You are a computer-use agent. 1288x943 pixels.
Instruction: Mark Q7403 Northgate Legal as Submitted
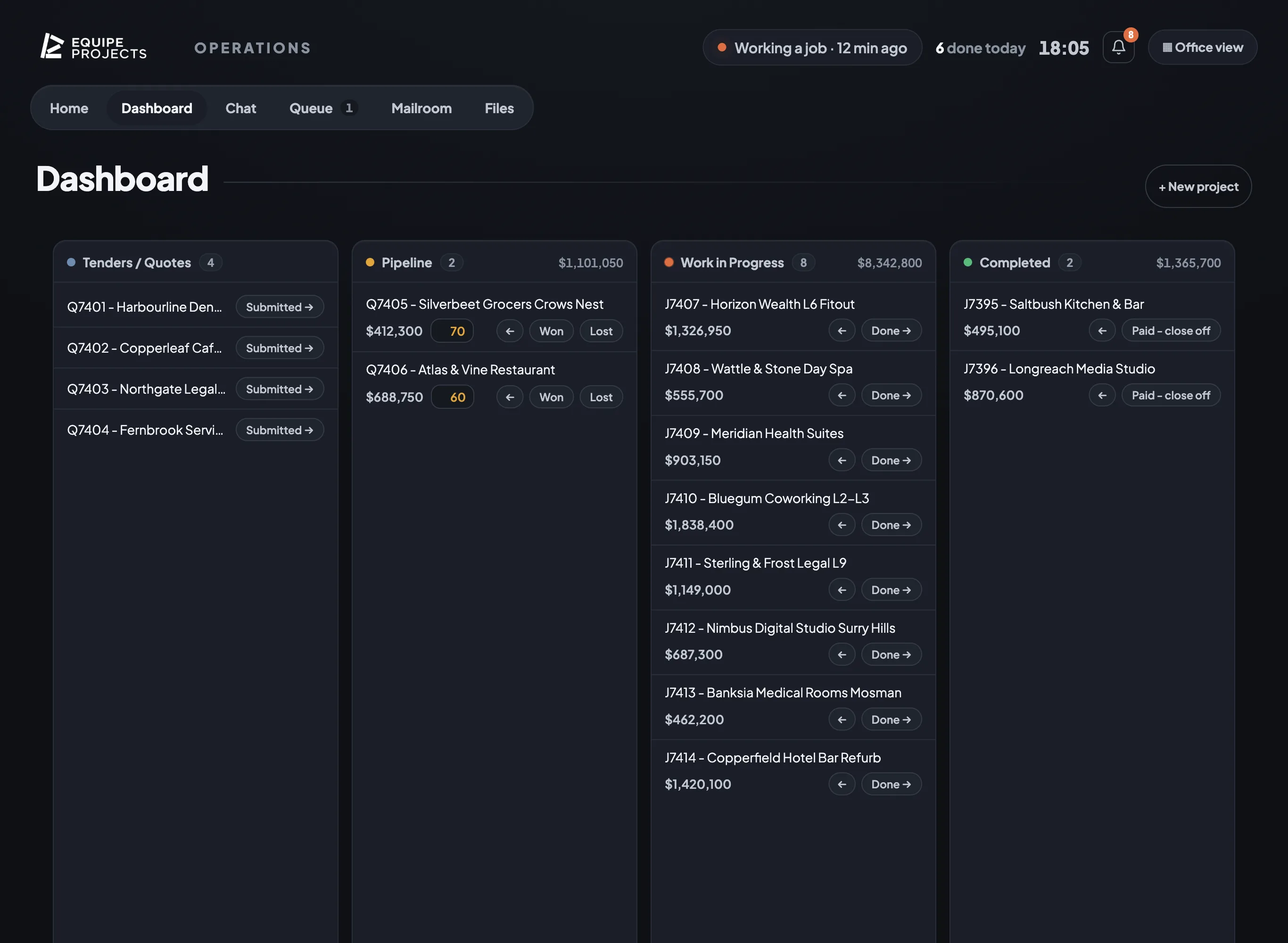tap(280, 389)
